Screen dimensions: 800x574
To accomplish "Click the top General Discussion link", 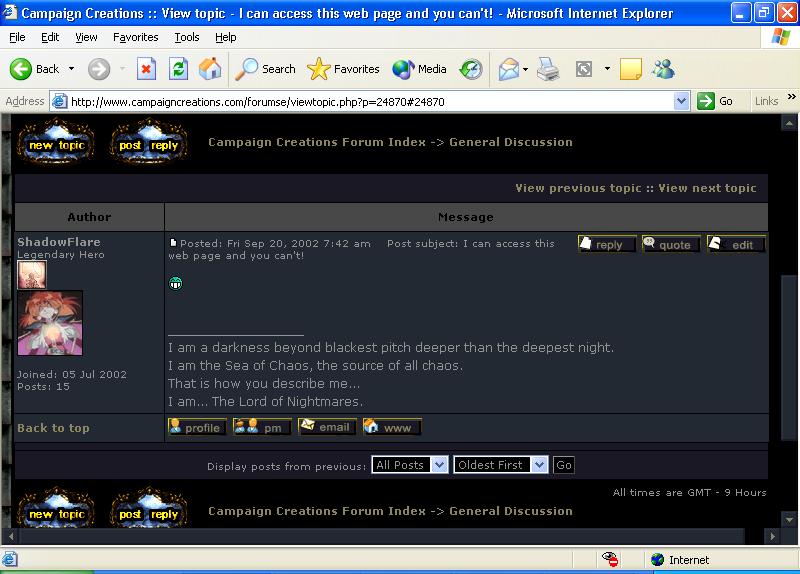I will (x=511, y=142).
